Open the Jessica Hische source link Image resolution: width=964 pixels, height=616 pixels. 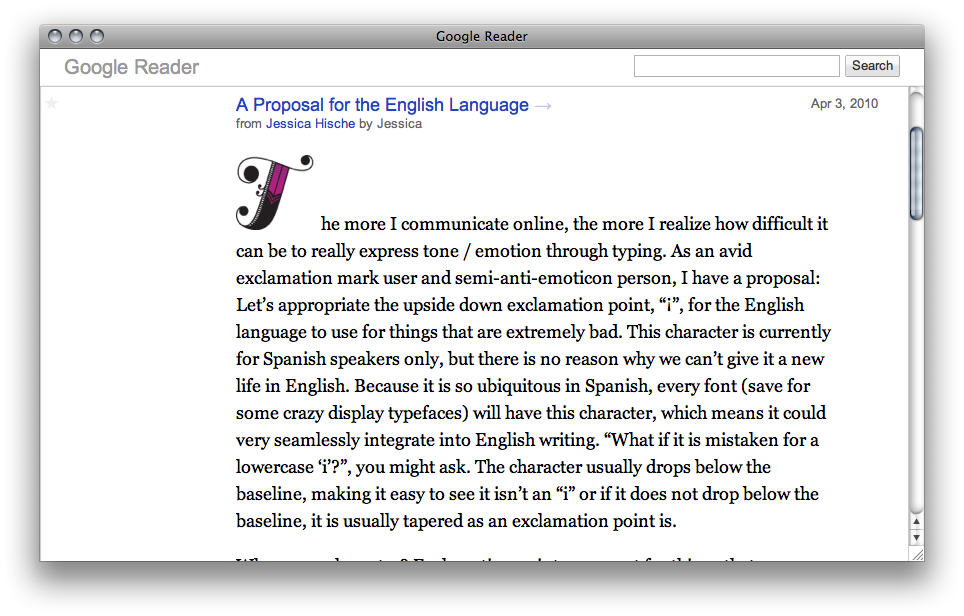(x=310, y=124)
